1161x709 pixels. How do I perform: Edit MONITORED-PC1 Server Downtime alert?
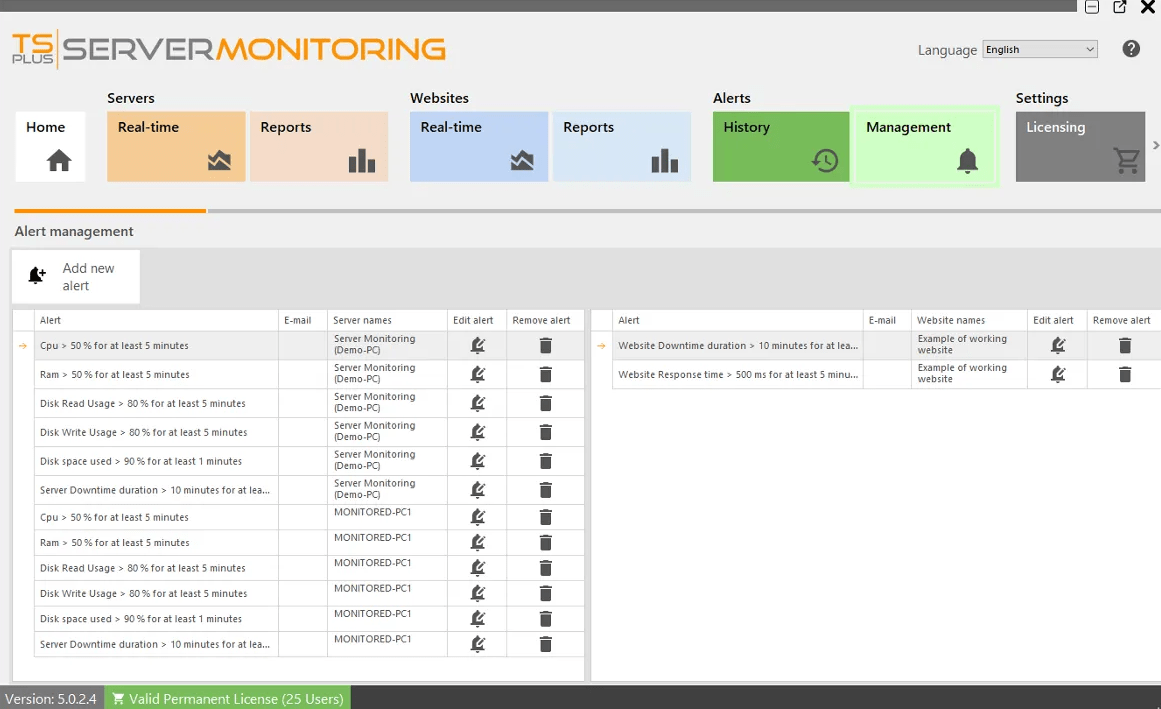coord(478,644)
